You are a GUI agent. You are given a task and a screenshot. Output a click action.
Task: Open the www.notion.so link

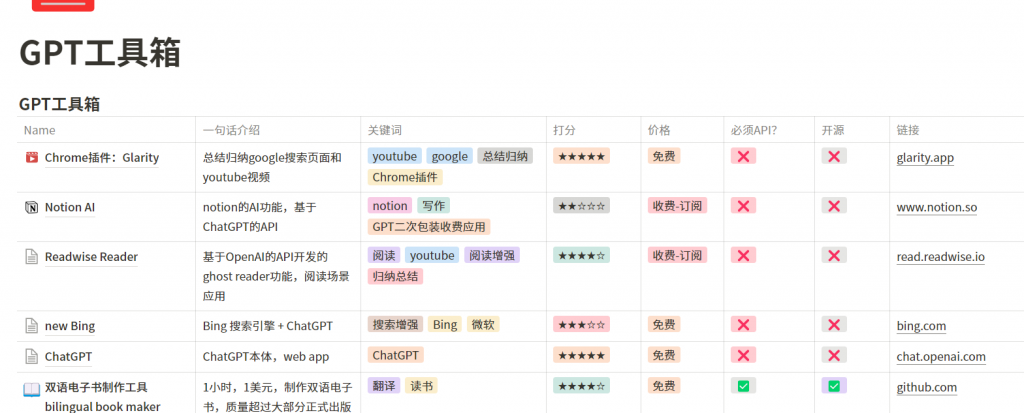point(936,208)
